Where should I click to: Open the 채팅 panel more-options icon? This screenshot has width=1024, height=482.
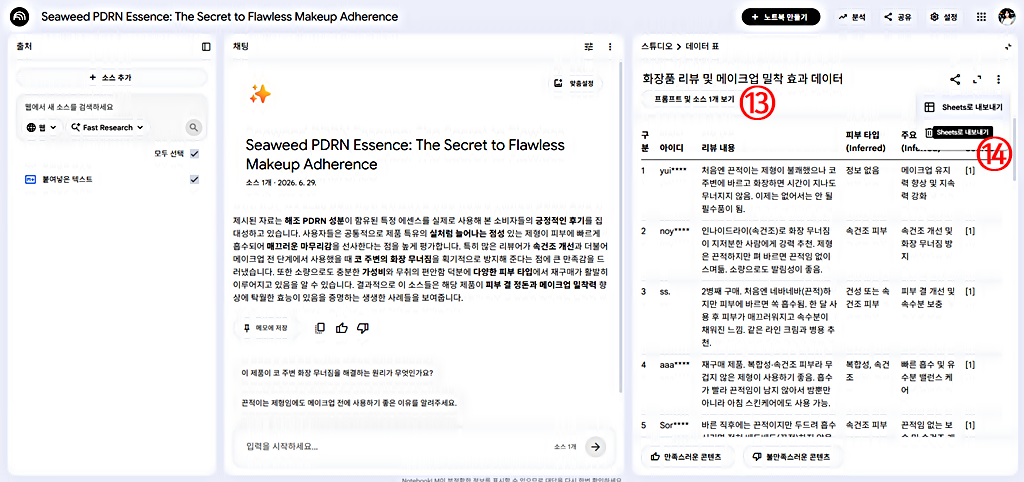pyautogui.click(x=610, y=47)
